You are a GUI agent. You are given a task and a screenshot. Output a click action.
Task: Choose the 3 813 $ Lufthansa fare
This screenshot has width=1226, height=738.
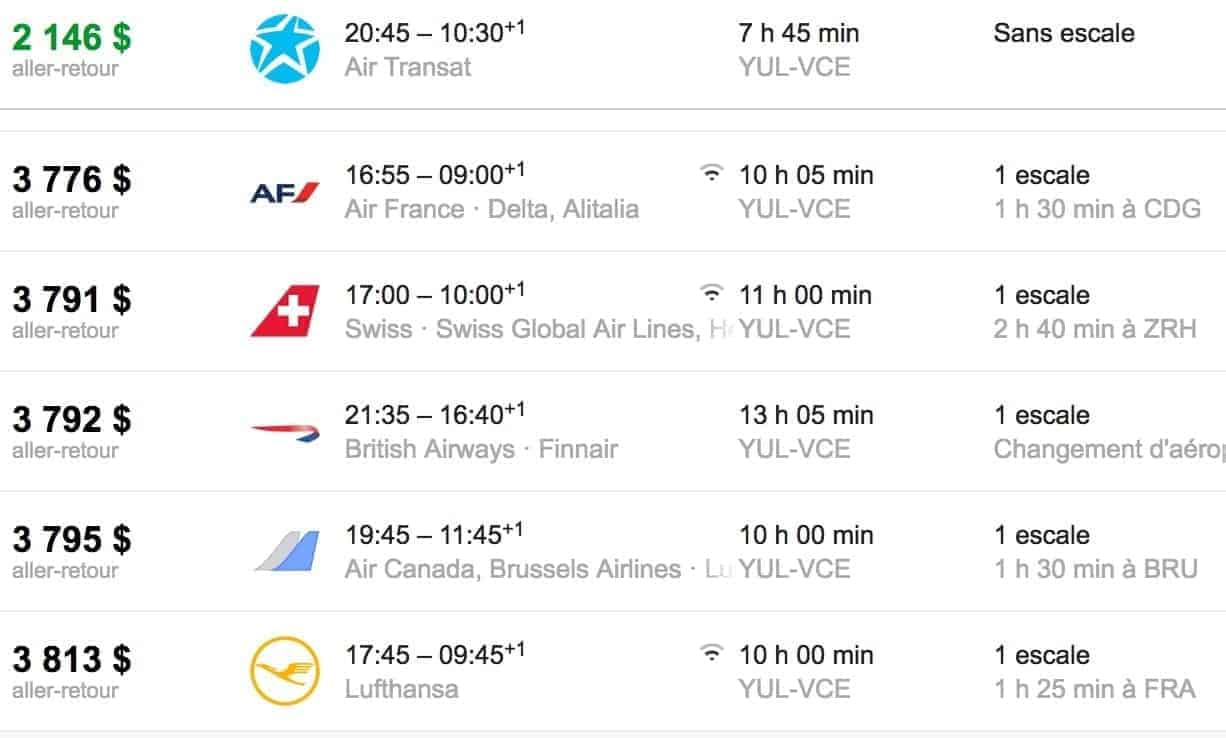[71, 660]
